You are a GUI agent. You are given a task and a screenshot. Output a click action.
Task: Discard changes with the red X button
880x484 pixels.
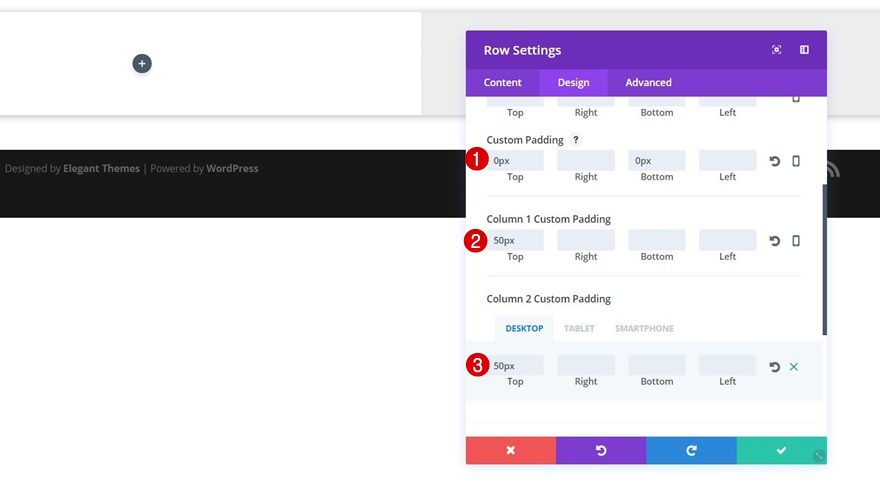[510, 451]
